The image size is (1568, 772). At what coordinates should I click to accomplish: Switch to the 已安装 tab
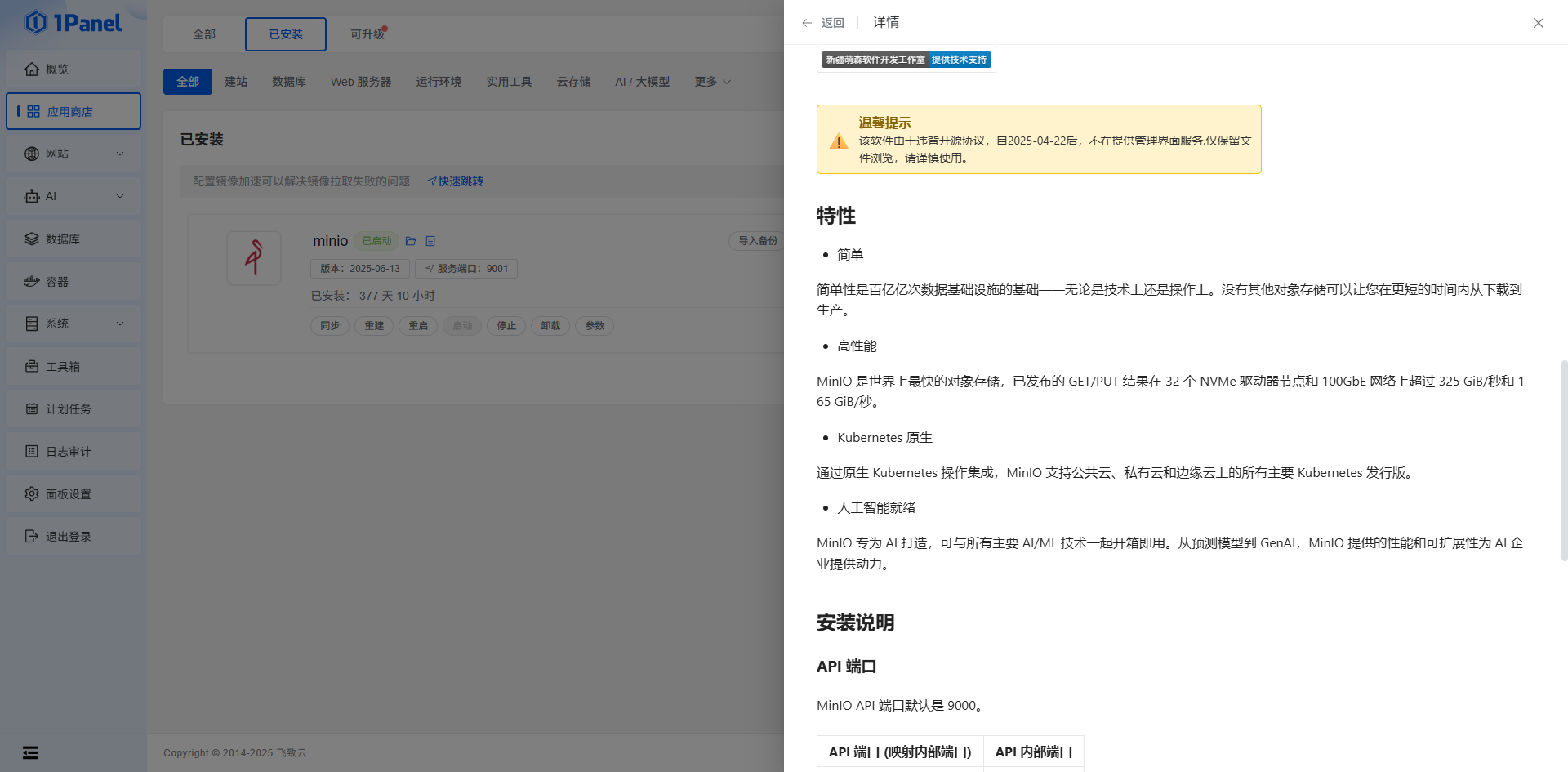286,34
